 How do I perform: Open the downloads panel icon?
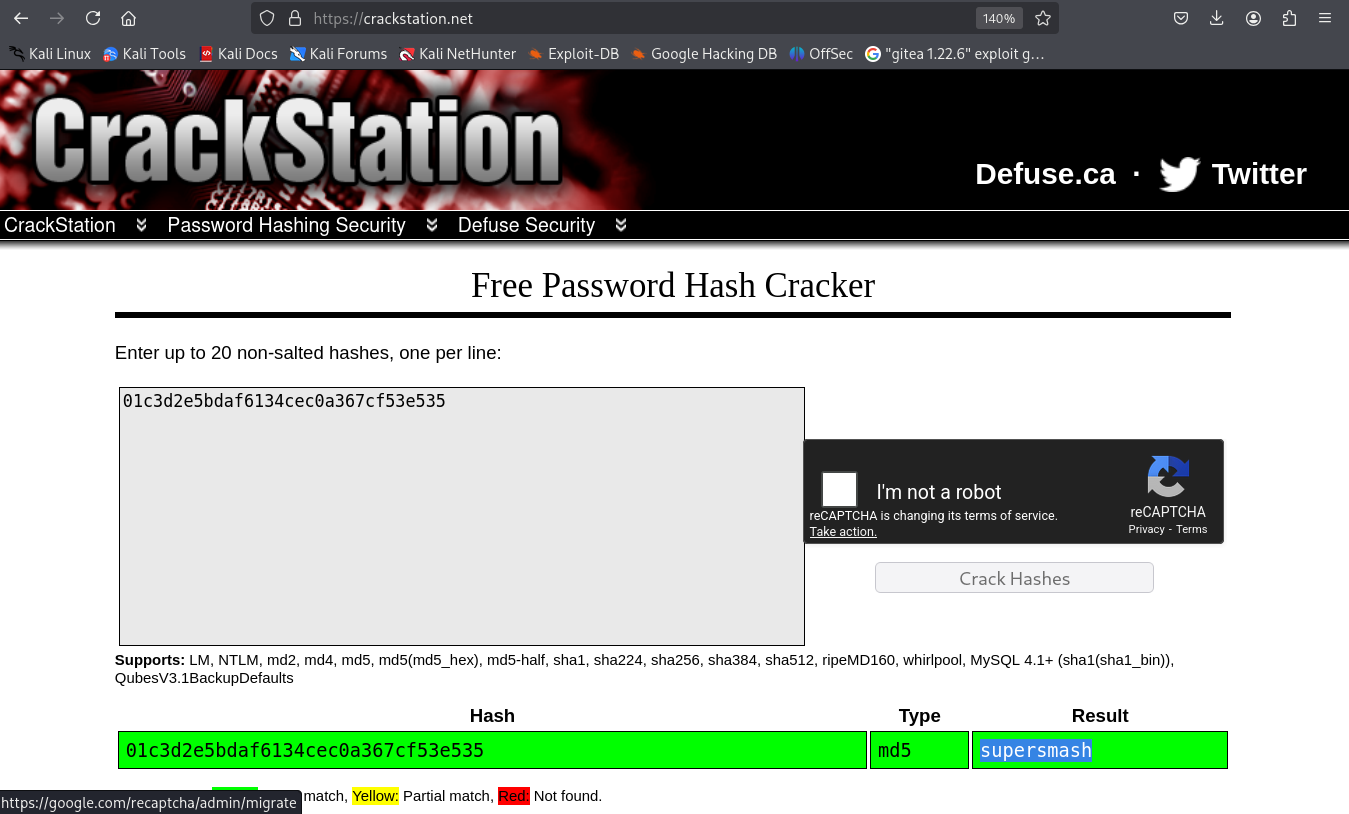pos(1217,18)
